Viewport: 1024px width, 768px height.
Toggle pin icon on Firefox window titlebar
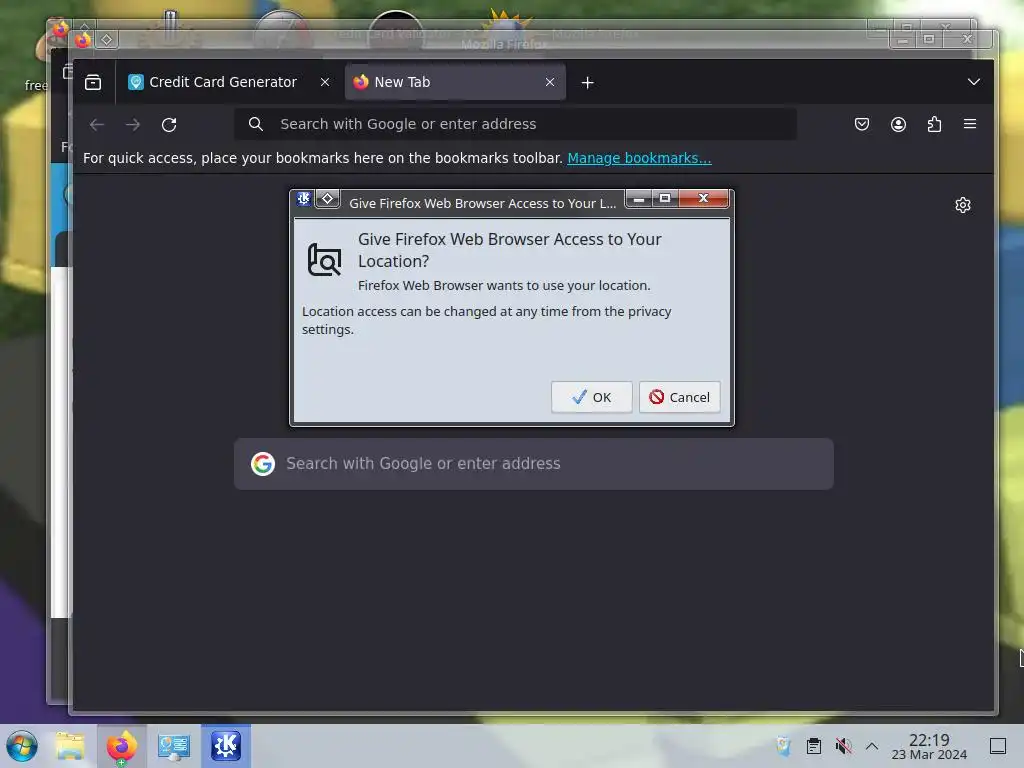[x=106, y=40]
